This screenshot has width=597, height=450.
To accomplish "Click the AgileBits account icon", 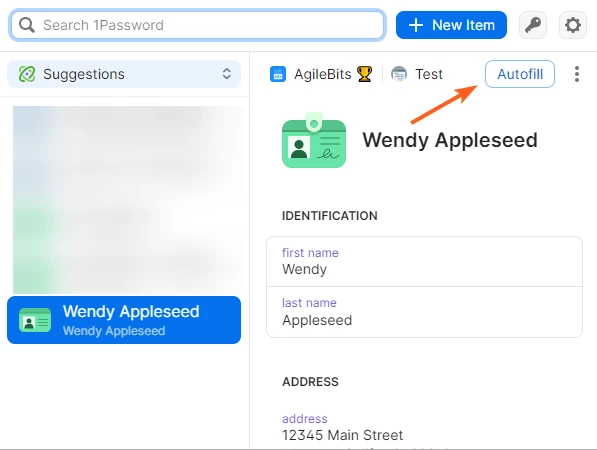I will (x=278, y=74).
